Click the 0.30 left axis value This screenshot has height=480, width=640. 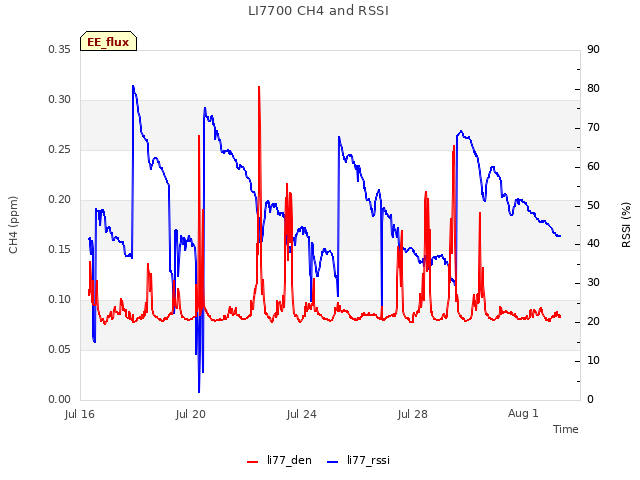click(x=60, y=100)
